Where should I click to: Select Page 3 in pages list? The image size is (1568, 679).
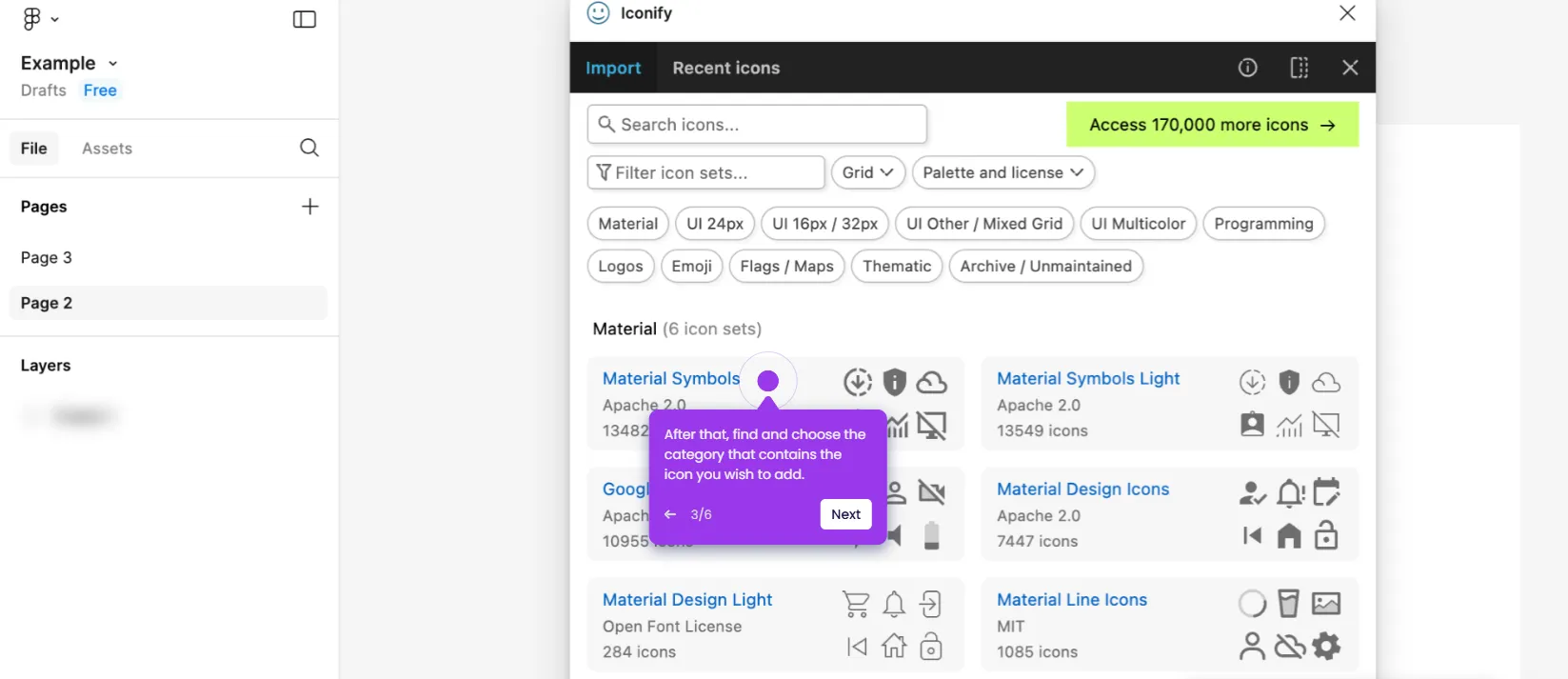pyautogui.click(x=169, y=258)
